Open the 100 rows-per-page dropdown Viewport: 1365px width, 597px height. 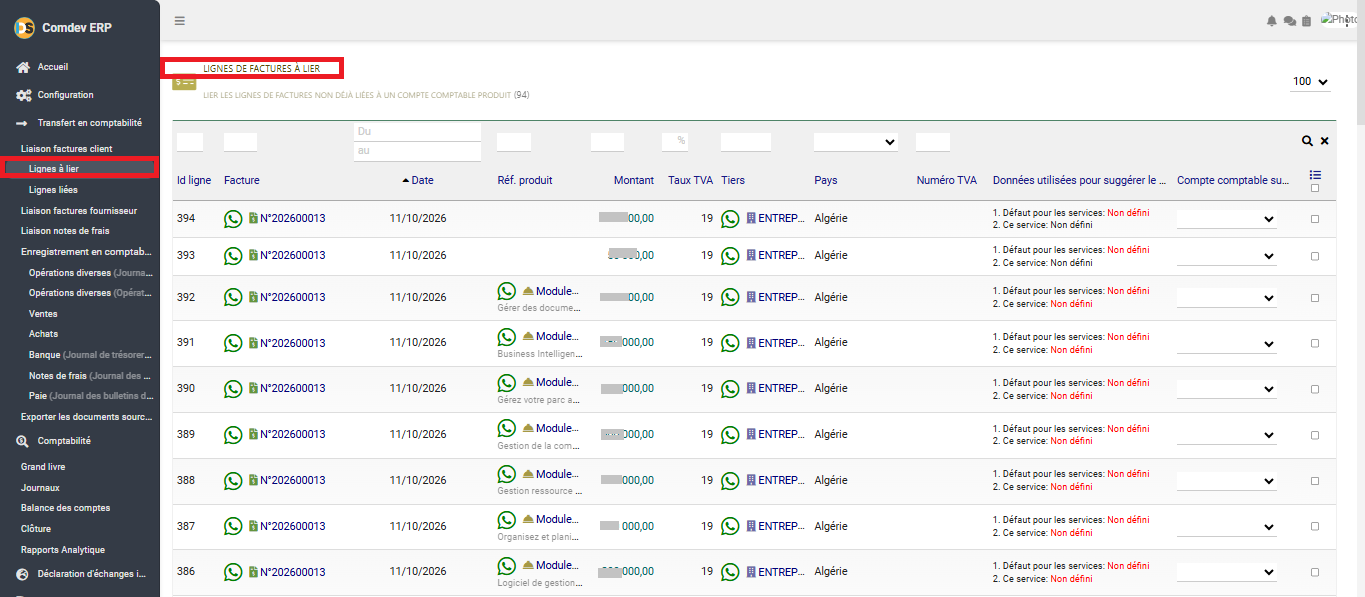pos(1310,82)
